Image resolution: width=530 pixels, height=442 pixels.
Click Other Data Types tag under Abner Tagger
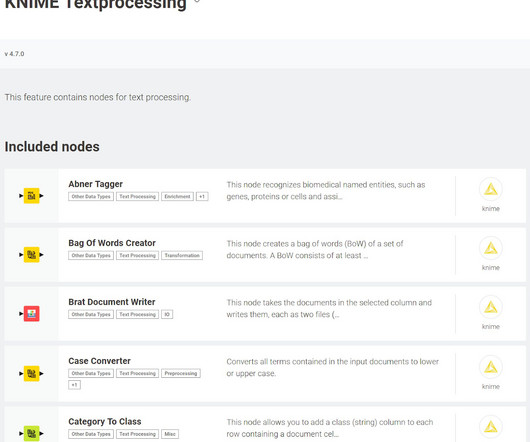coord(91,196)
